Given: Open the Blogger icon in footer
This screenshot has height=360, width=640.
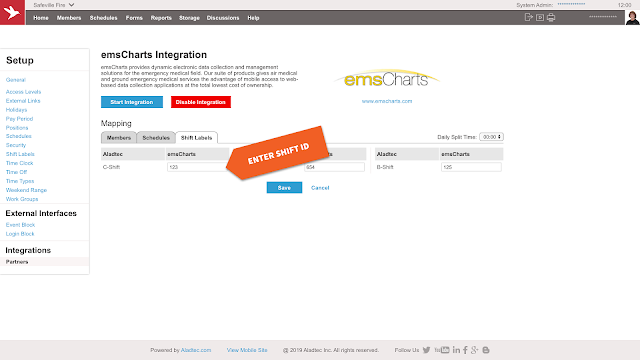Looking at the screenshot, I should point(486,350).
